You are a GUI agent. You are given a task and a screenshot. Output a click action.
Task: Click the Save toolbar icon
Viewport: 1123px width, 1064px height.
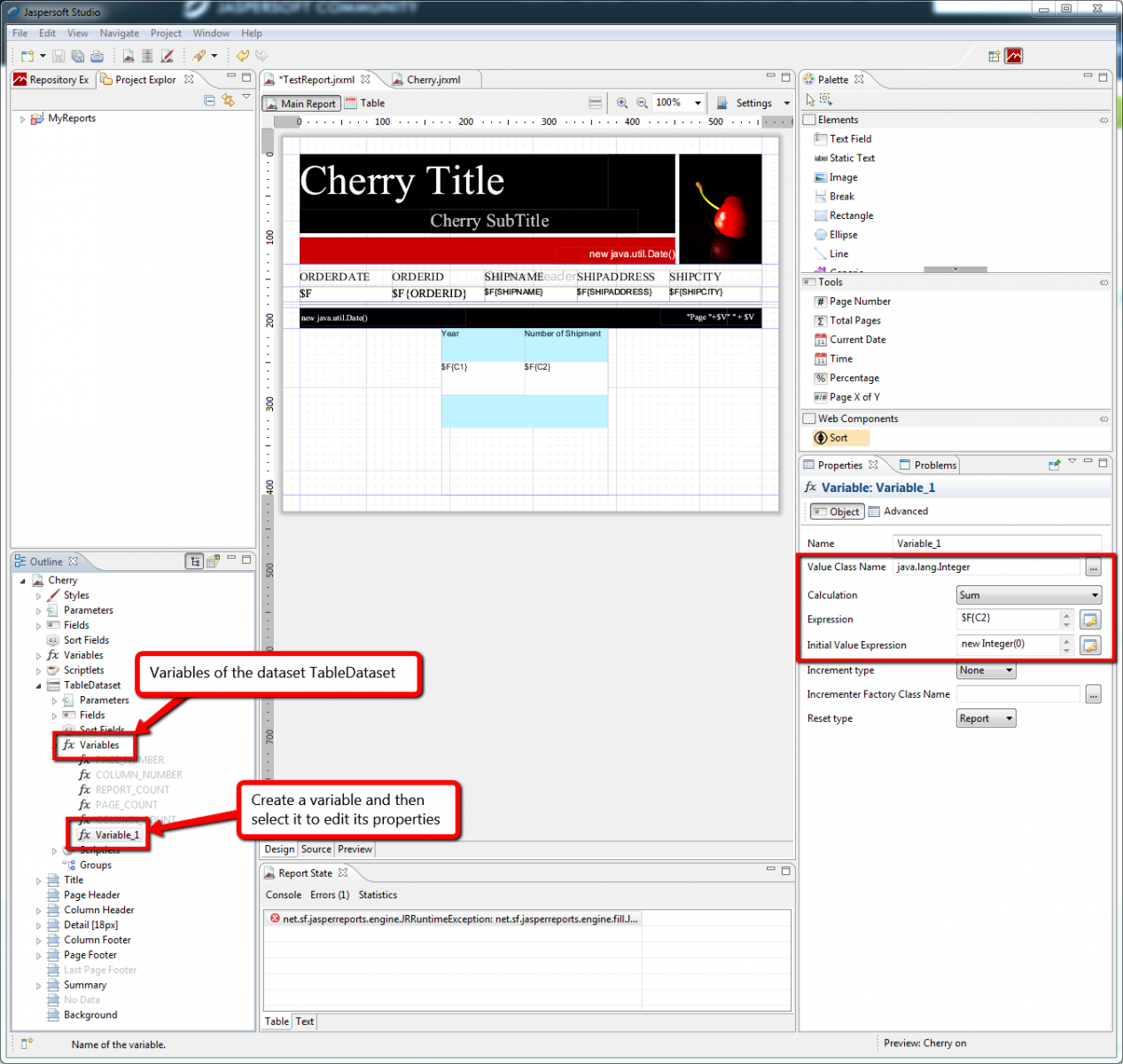[x=58, y=56]
